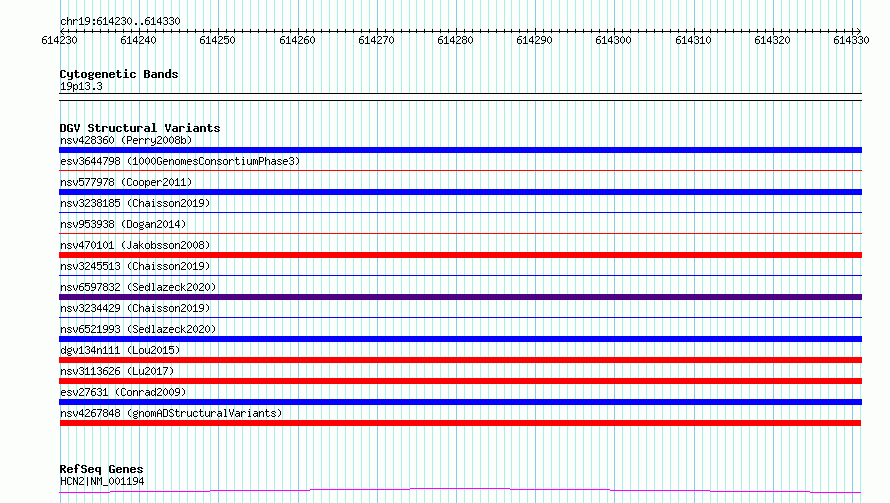890x503 pixels.
Task: Select the Cytogenetic Bands track title
Action: [x=119, y=74]
